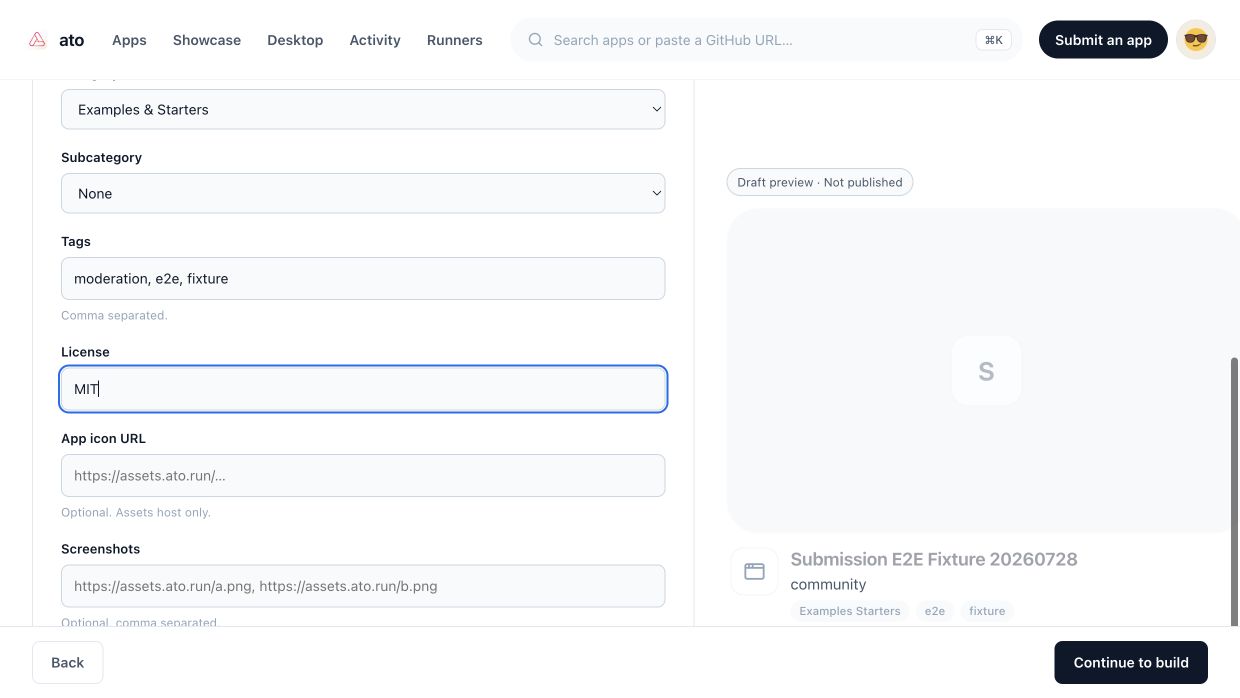This screenshot has width=1240, height=698.
Task: Click the License field containing MIT
Action: [363, 389]
